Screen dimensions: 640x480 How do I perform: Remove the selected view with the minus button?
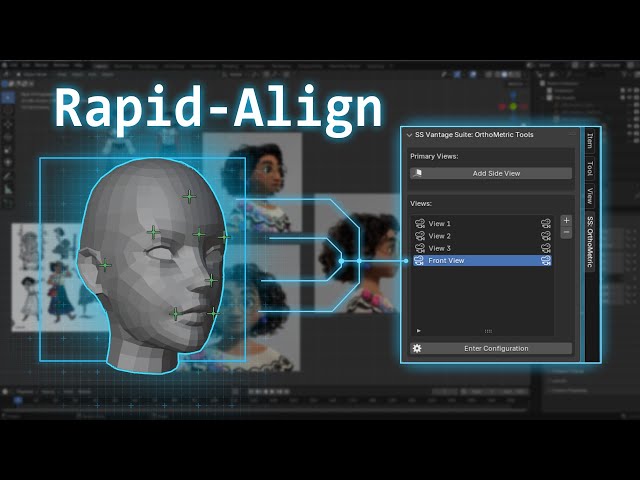click(x=566, y=233)
